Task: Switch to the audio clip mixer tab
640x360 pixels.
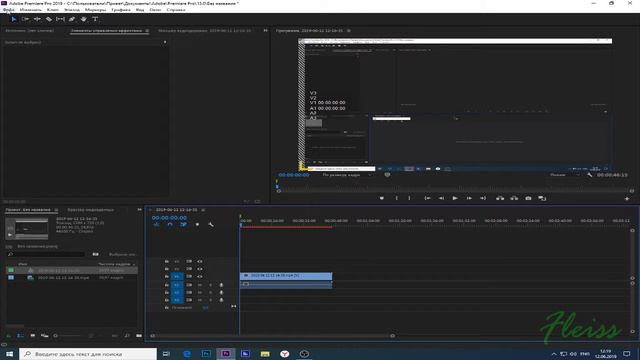Action: 205,31
